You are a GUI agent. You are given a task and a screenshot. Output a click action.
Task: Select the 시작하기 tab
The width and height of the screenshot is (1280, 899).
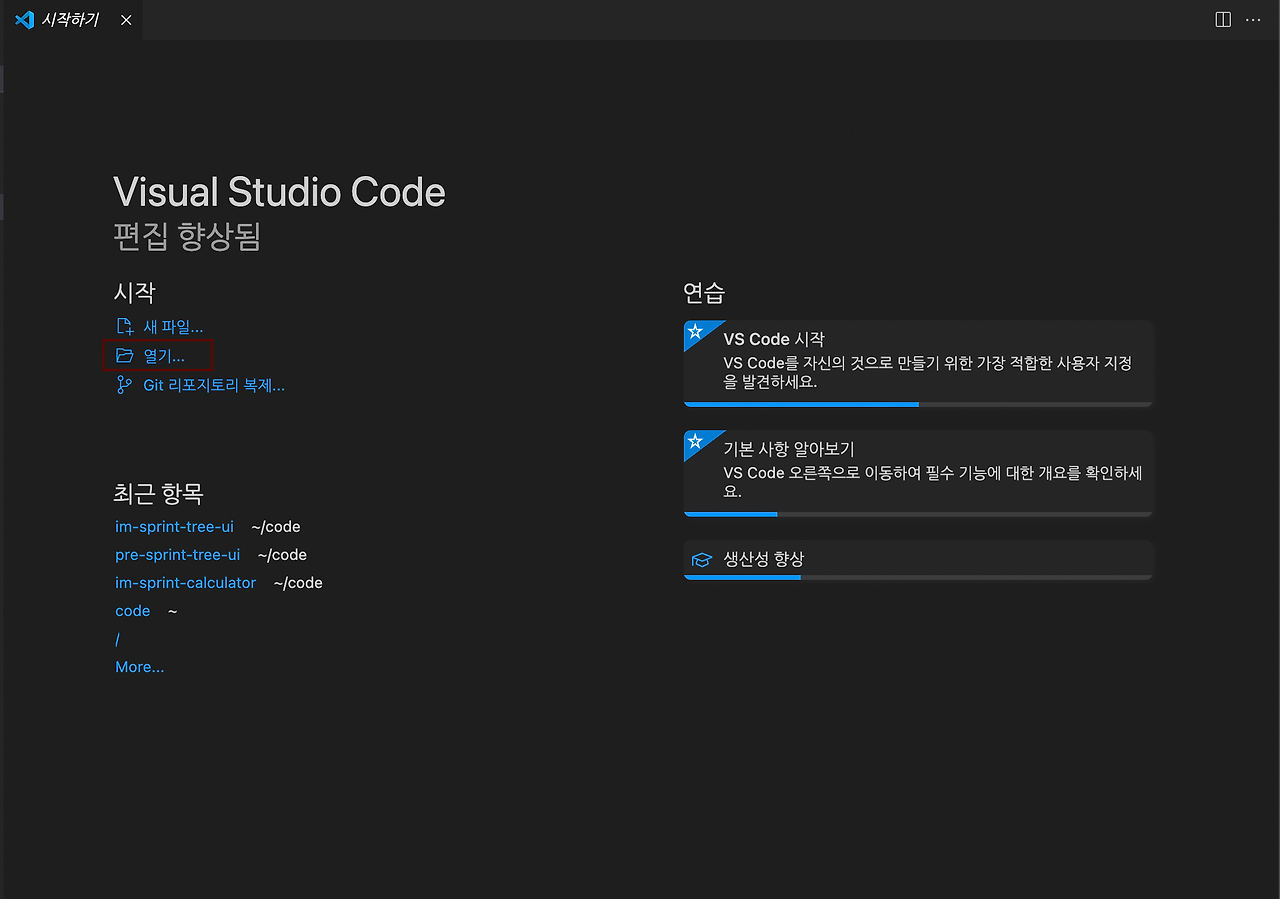click(72, 20)
